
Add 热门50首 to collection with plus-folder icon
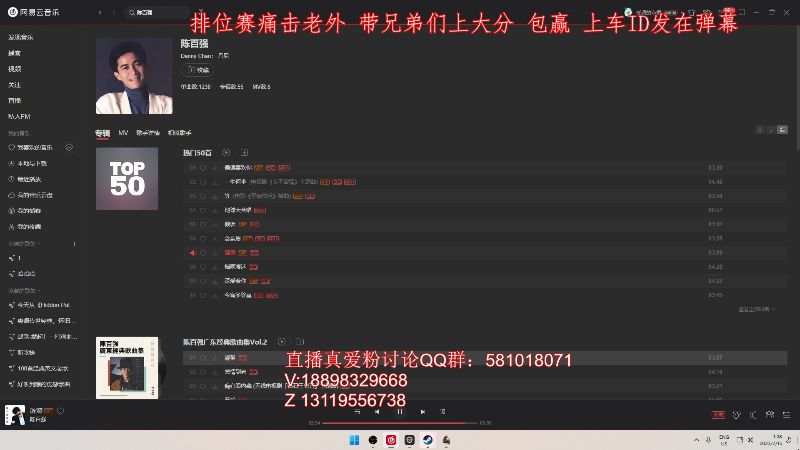(244, 153)
